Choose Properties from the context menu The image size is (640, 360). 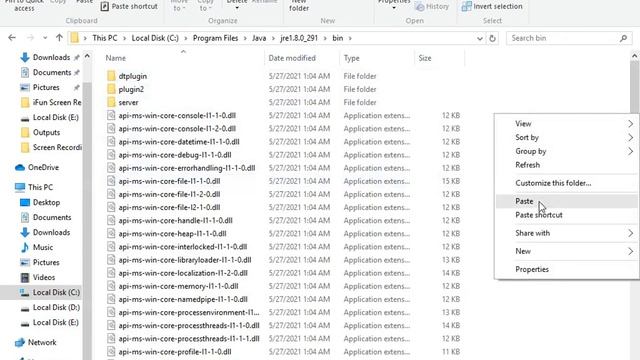coord(567,269)
